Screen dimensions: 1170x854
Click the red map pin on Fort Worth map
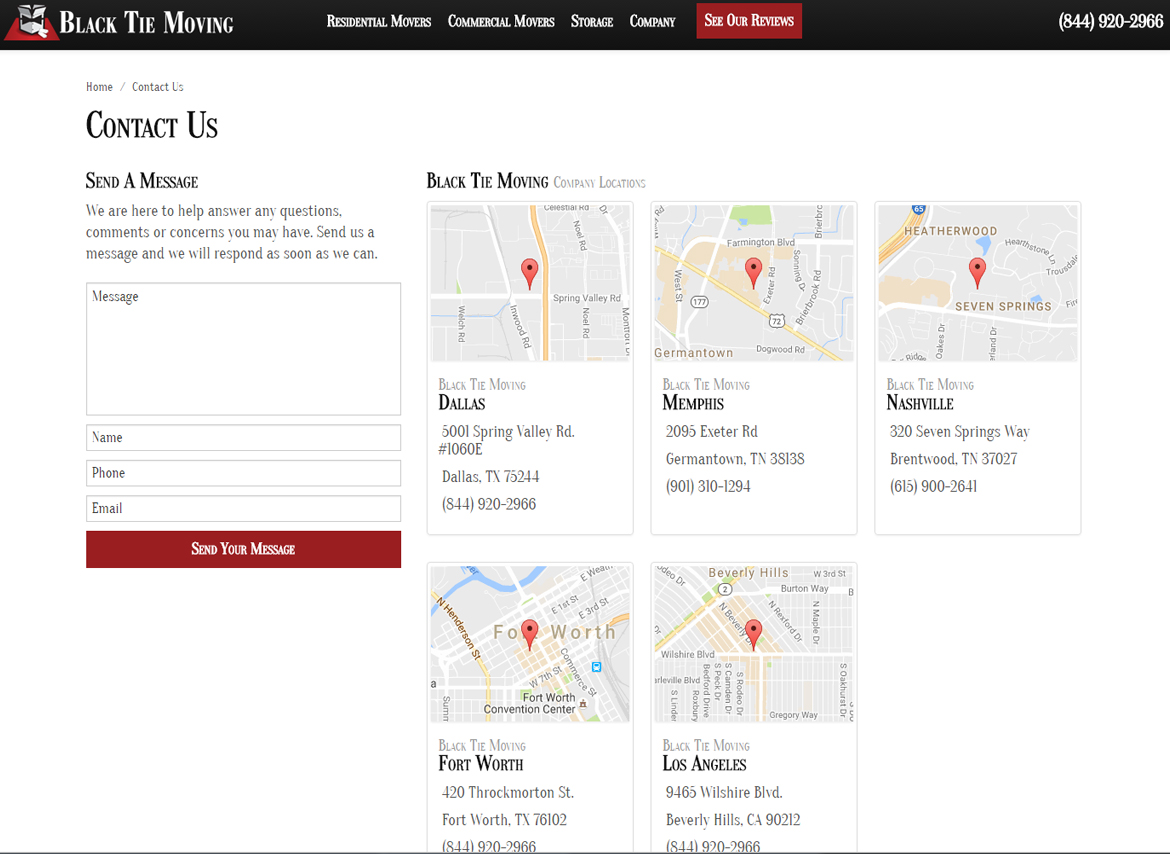pos(529,635)
